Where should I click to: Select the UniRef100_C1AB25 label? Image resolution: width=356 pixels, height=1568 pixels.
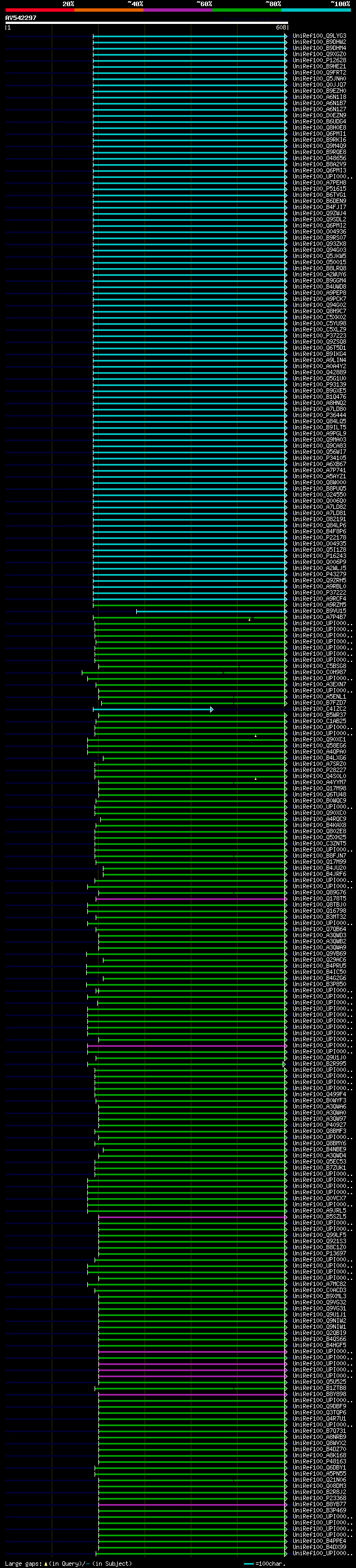(x=319, y=721)
